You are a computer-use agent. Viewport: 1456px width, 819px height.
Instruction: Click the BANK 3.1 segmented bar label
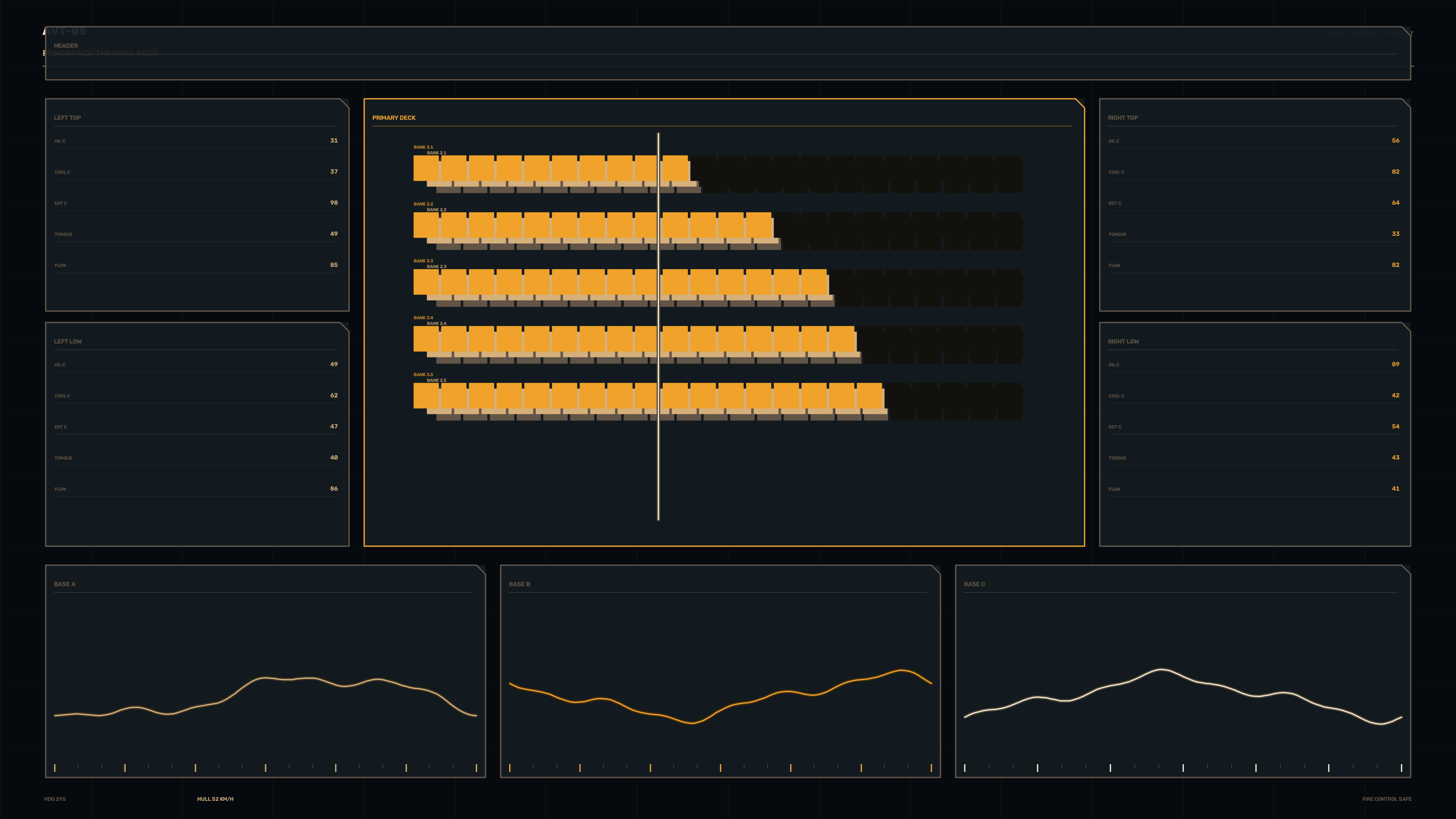pyautogui.click(x=423, y=147)
